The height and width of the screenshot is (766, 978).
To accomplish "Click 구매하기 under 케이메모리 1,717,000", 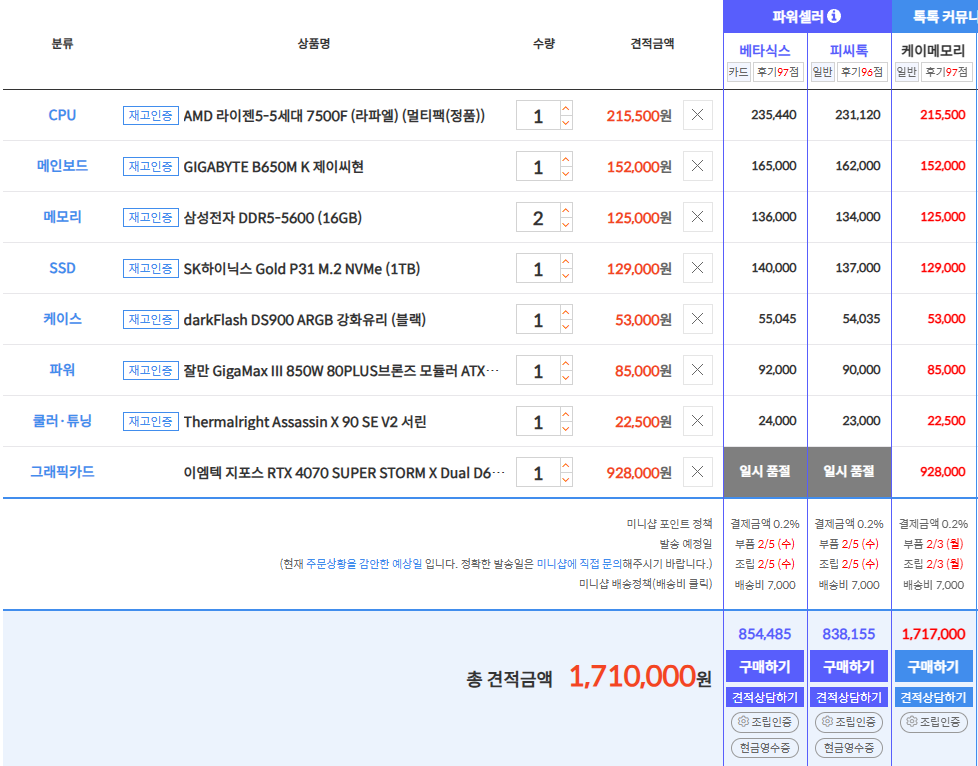I will pos(933,666).
